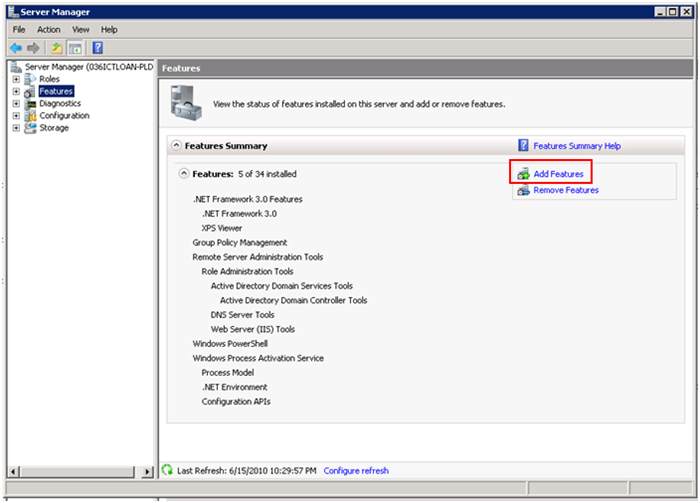Open the Help menu

click(109, 29)
